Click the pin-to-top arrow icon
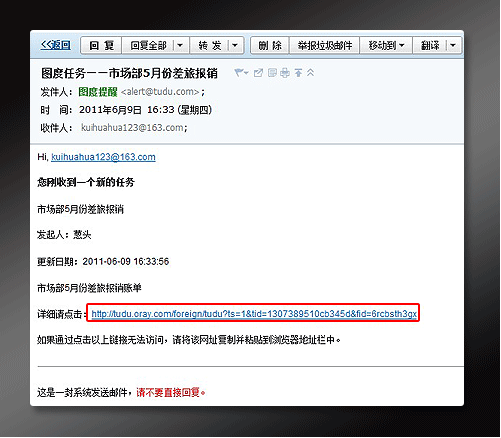Image resolution: width=501 pixels, height=438 pixels. [298, 73]
